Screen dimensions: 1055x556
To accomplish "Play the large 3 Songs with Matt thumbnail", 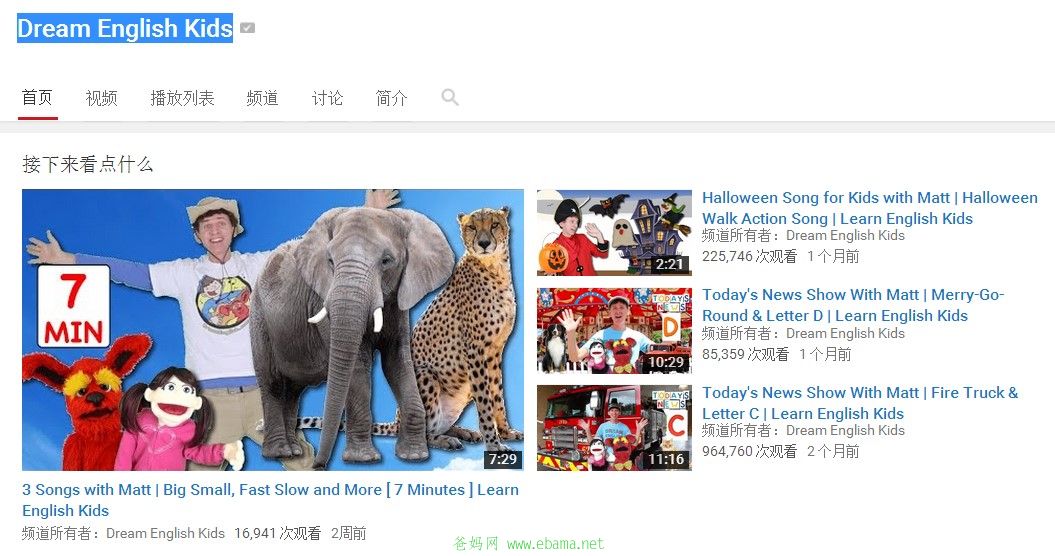I will point(272,330).
